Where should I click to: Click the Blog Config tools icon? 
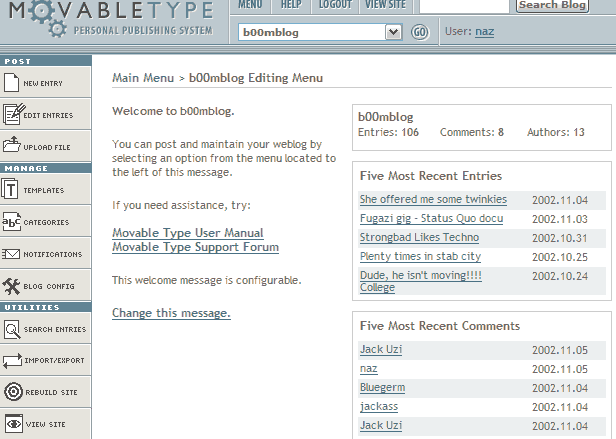[11, 286]
